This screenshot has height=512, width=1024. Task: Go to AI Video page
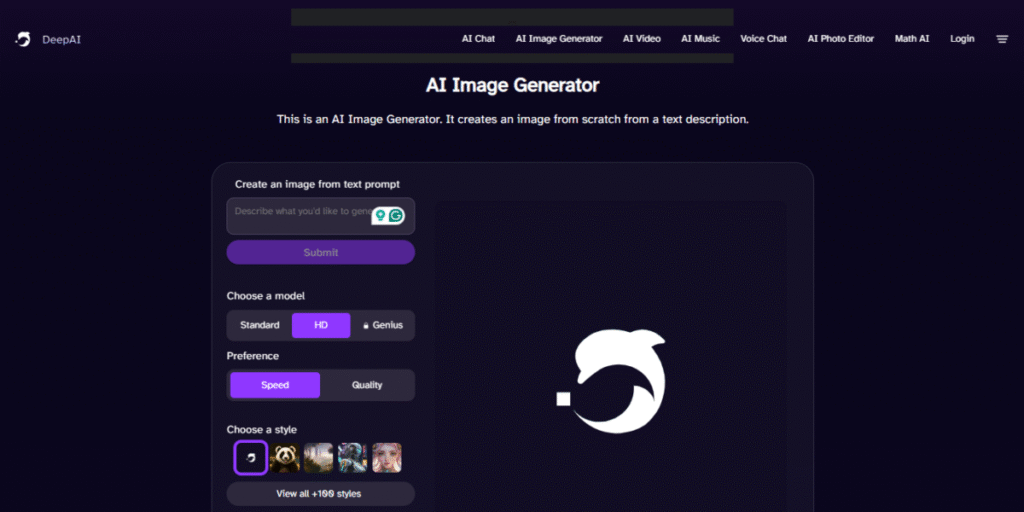click(642, 39)
